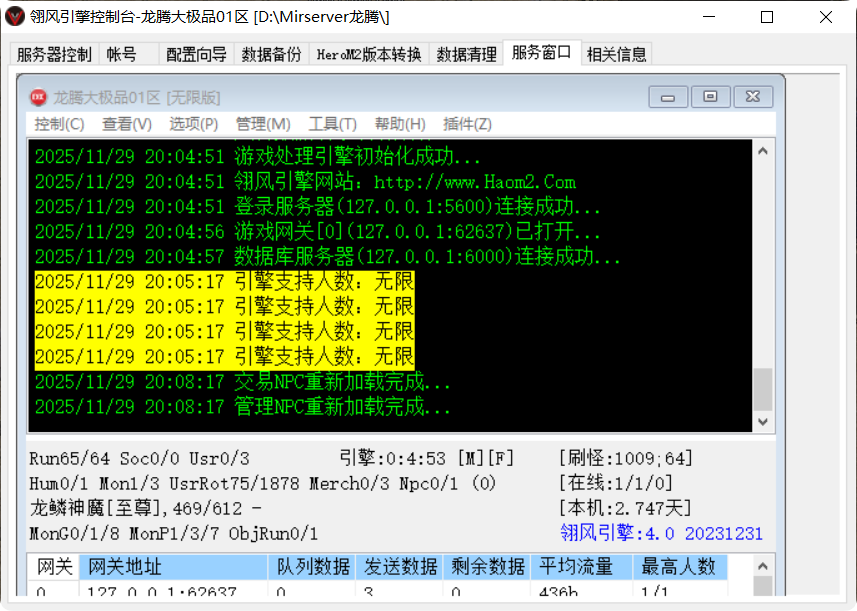857x611 pixels.
Task: Switch to the 数据备份 tab
Action: (x=273, y=55)
